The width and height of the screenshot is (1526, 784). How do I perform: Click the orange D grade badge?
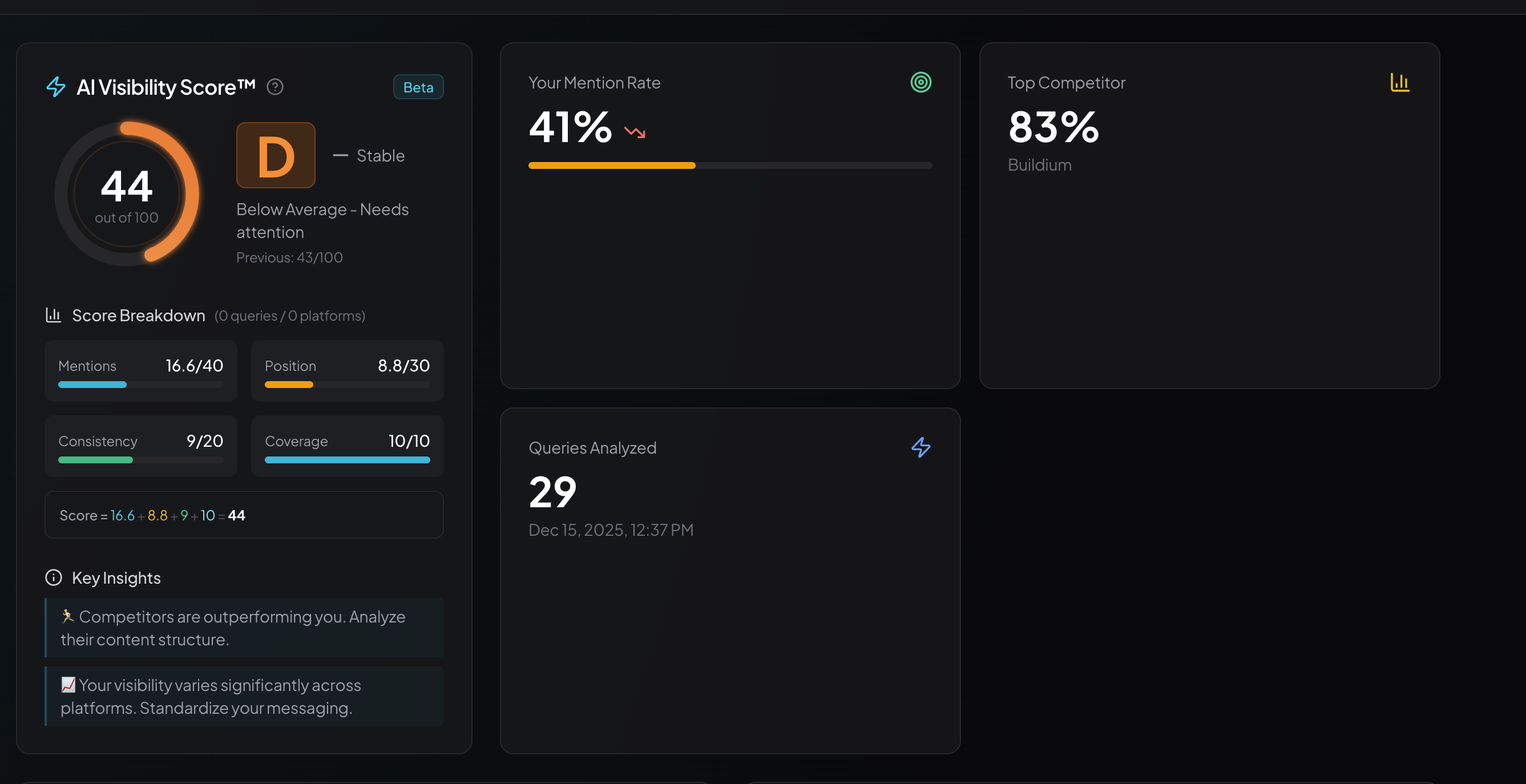(276, 155)
